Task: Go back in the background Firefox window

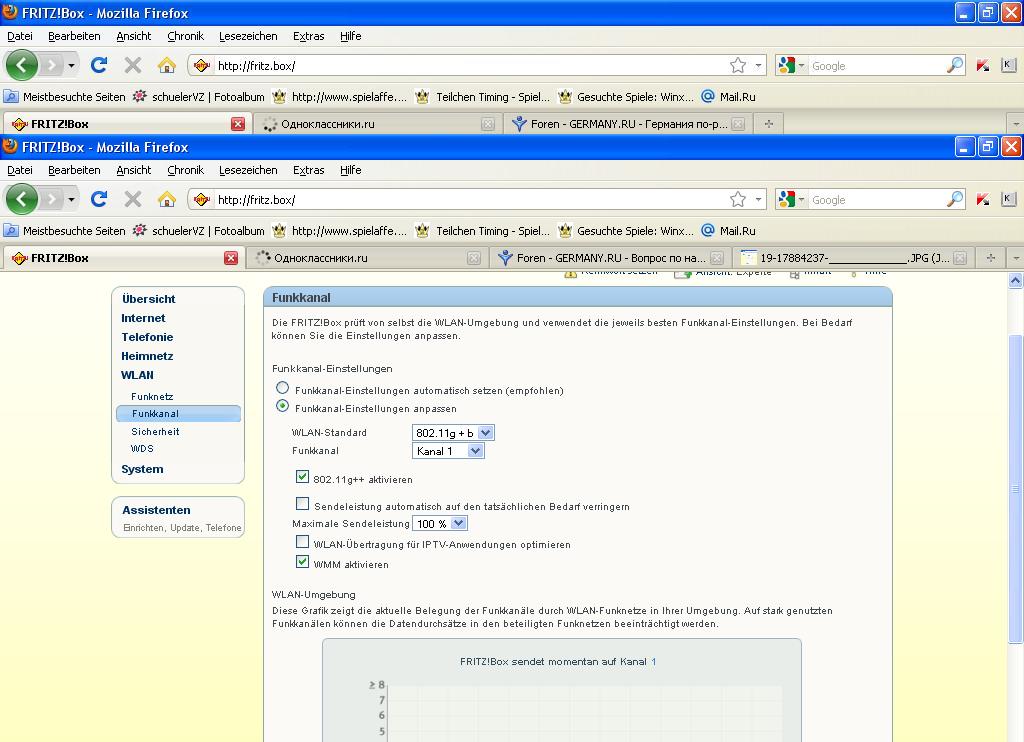Action: tap(22, 65)
